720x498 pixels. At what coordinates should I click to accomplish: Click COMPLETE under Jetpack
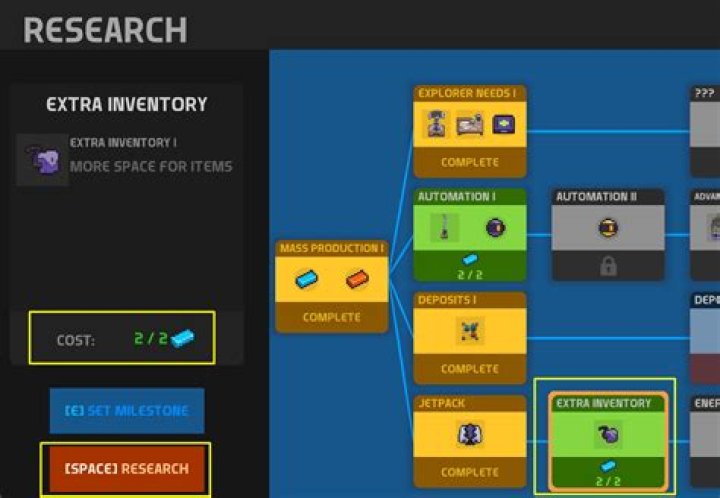coord(470,472)
